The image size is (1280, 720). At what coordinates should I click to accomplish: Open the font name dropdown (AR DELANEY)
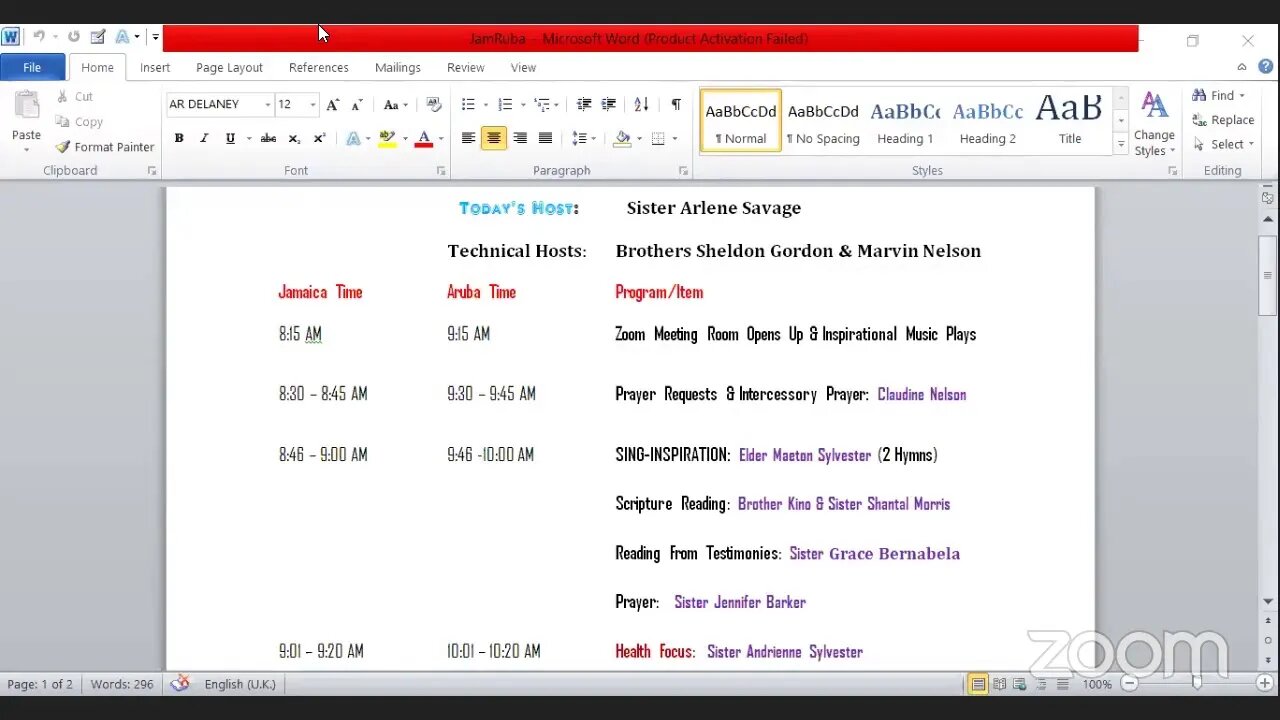pyautogui.click(x=268, y=104)
